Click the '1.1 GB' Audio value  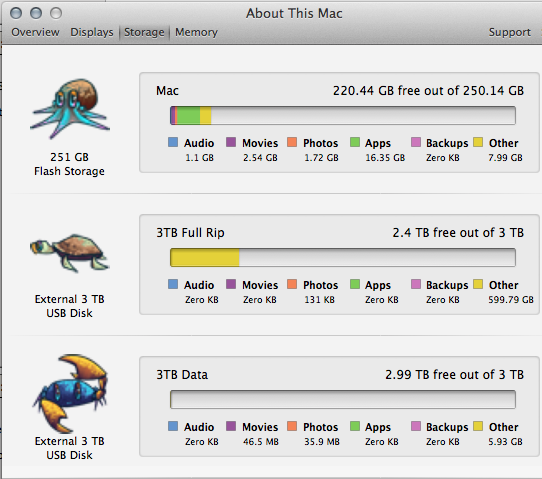click(x=199, y=158)
